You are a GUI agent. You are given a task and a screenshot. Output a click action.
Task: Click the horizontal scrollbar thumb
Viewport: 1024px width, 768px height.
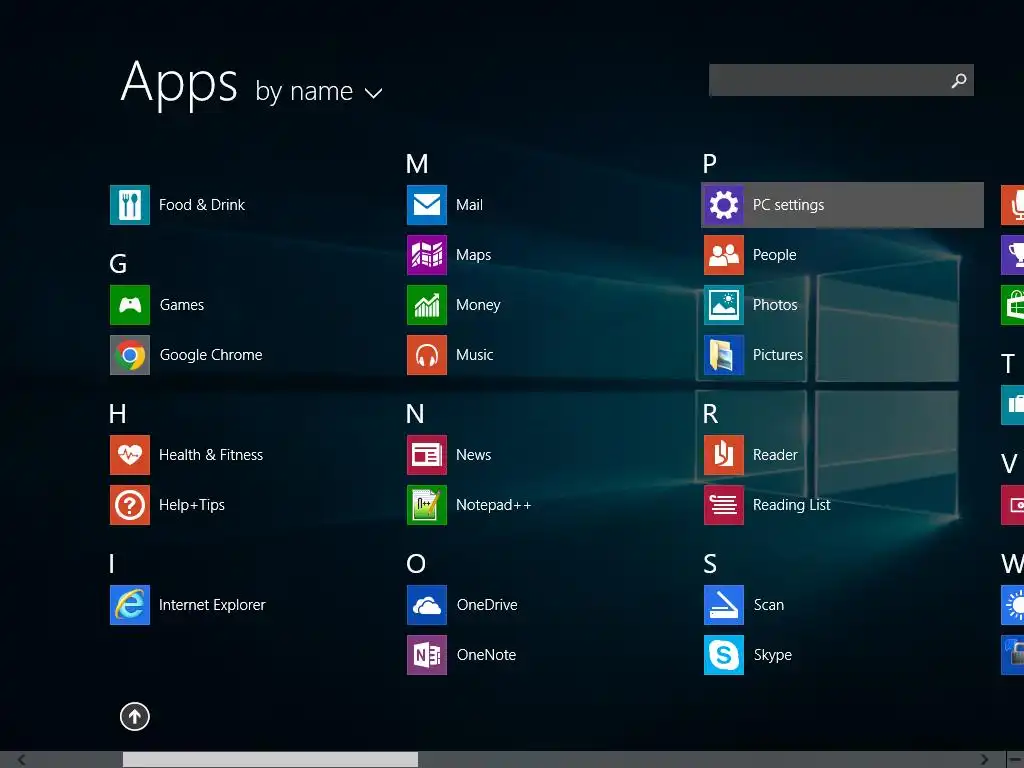(270, 760)
